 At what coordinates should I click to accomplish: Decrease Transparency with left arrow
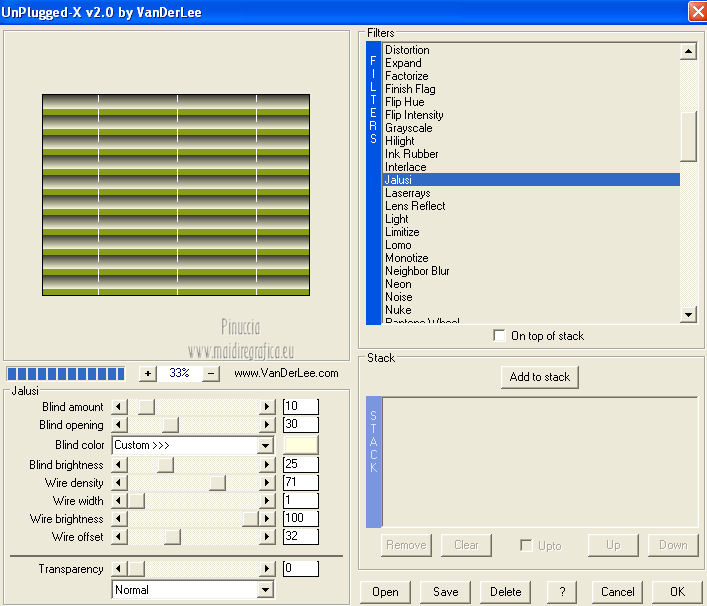pos(119,569)
